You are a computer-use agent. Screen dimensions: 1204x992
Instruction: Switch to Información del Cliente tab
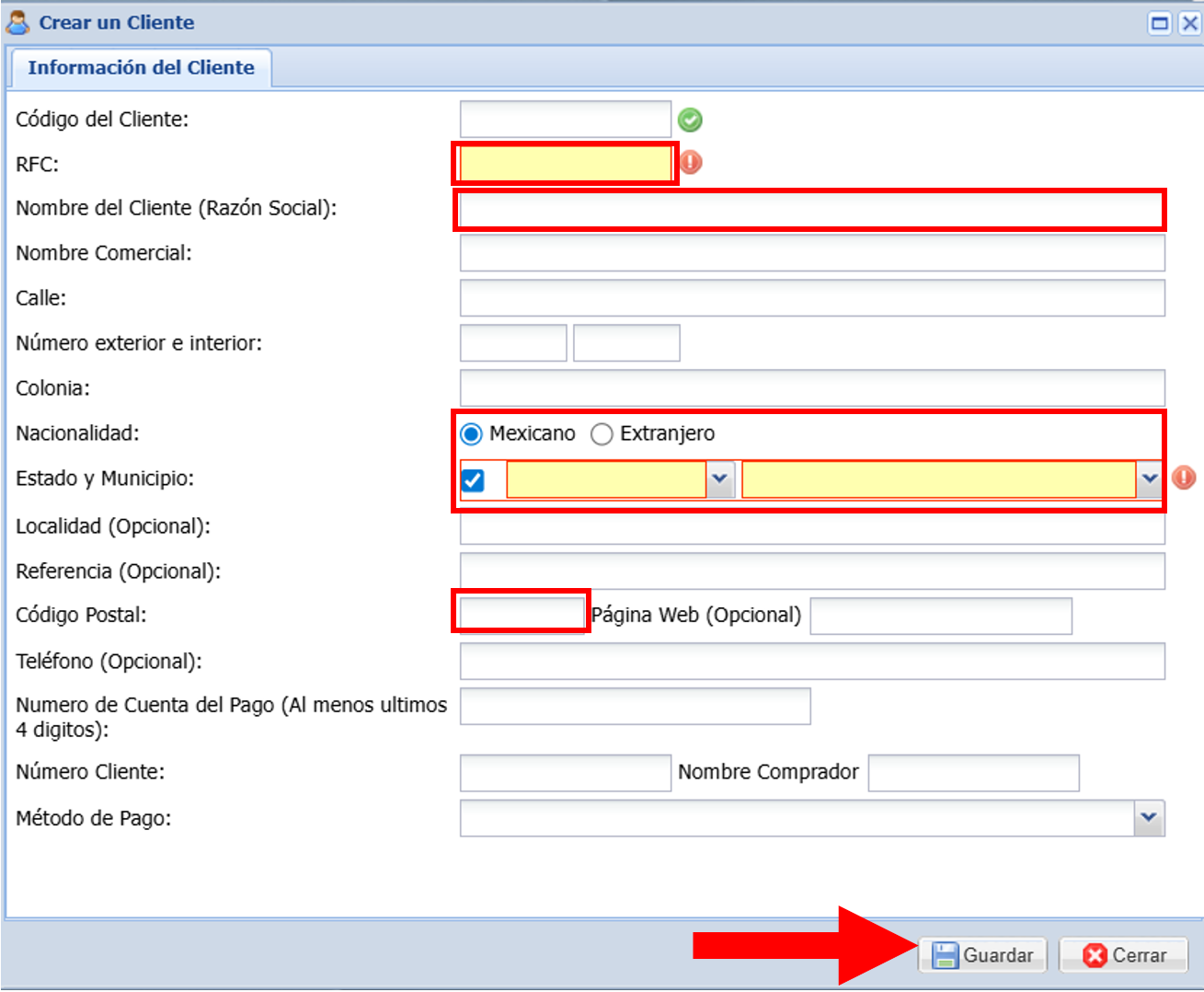[141, 68]
